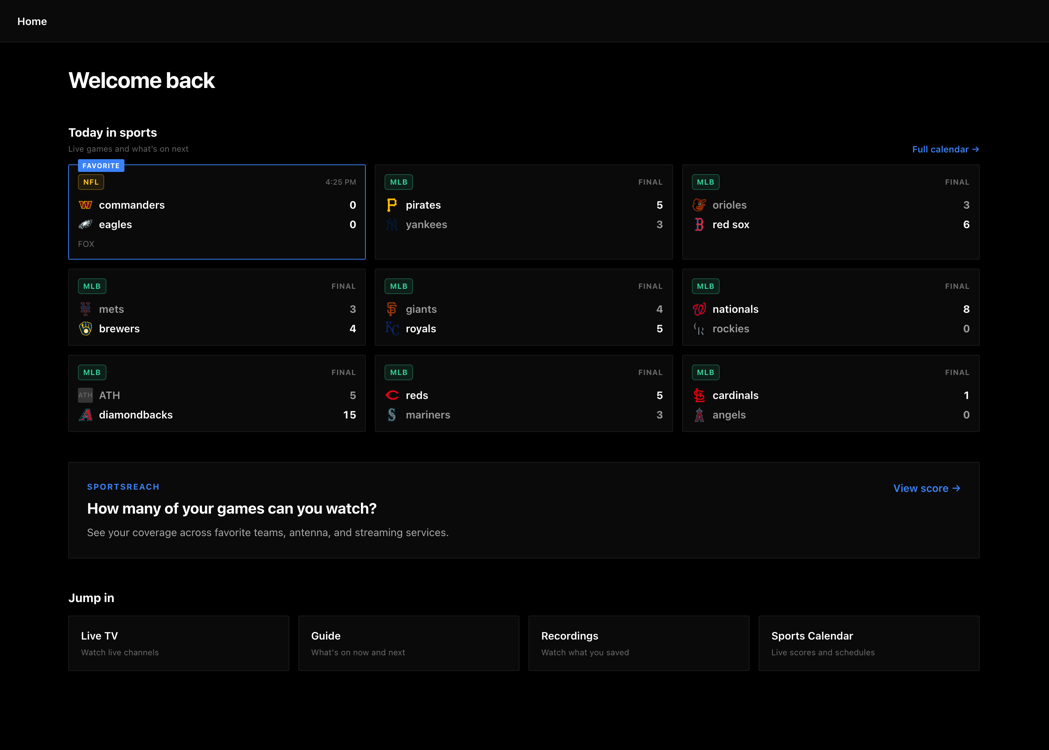Click 'How many of your games' heading
The height and width of the screenshot is (750, 1049).
[231, 508]
